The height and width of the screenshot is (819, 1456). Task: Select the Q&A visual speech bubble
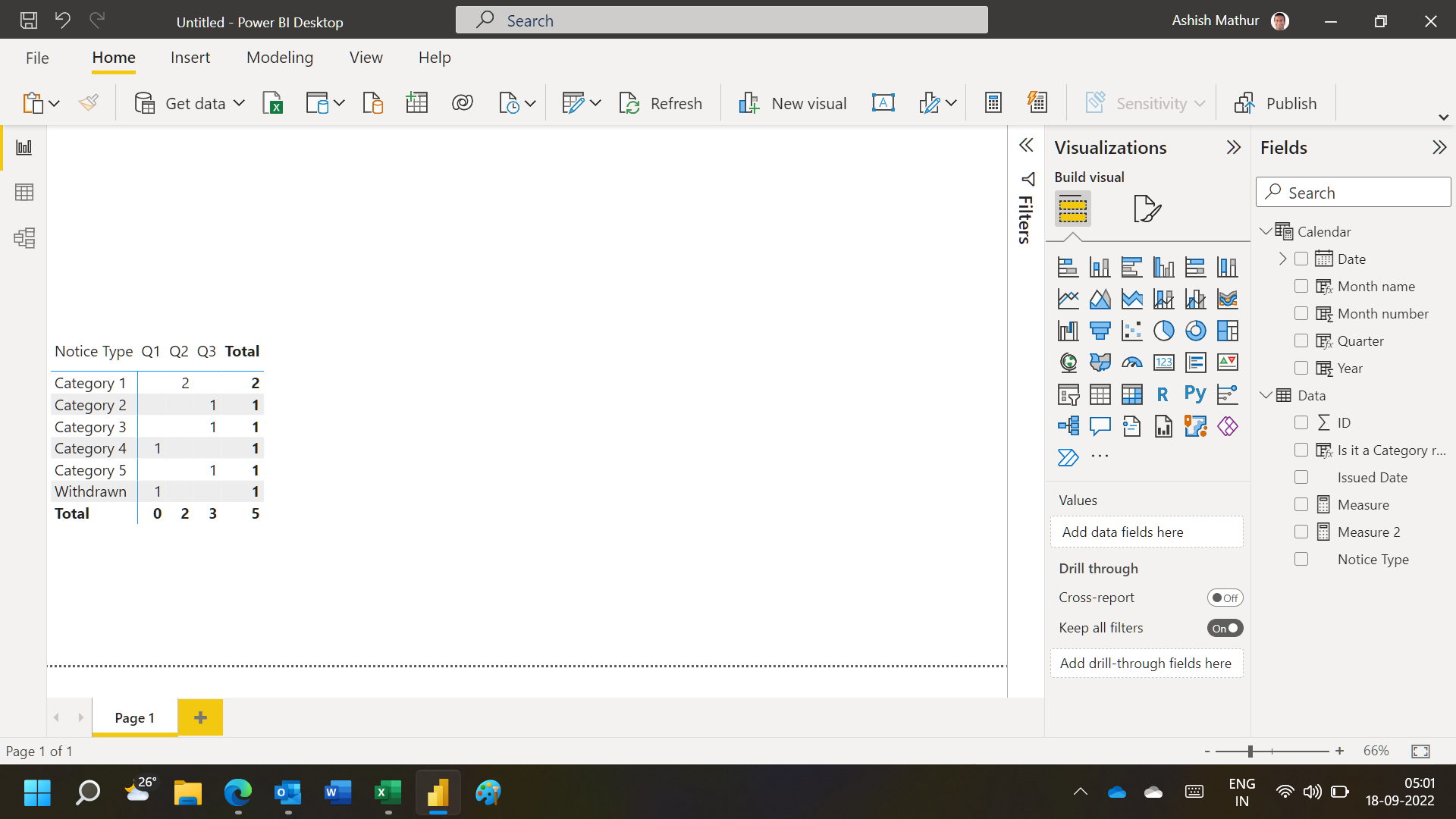[1100, 426]
